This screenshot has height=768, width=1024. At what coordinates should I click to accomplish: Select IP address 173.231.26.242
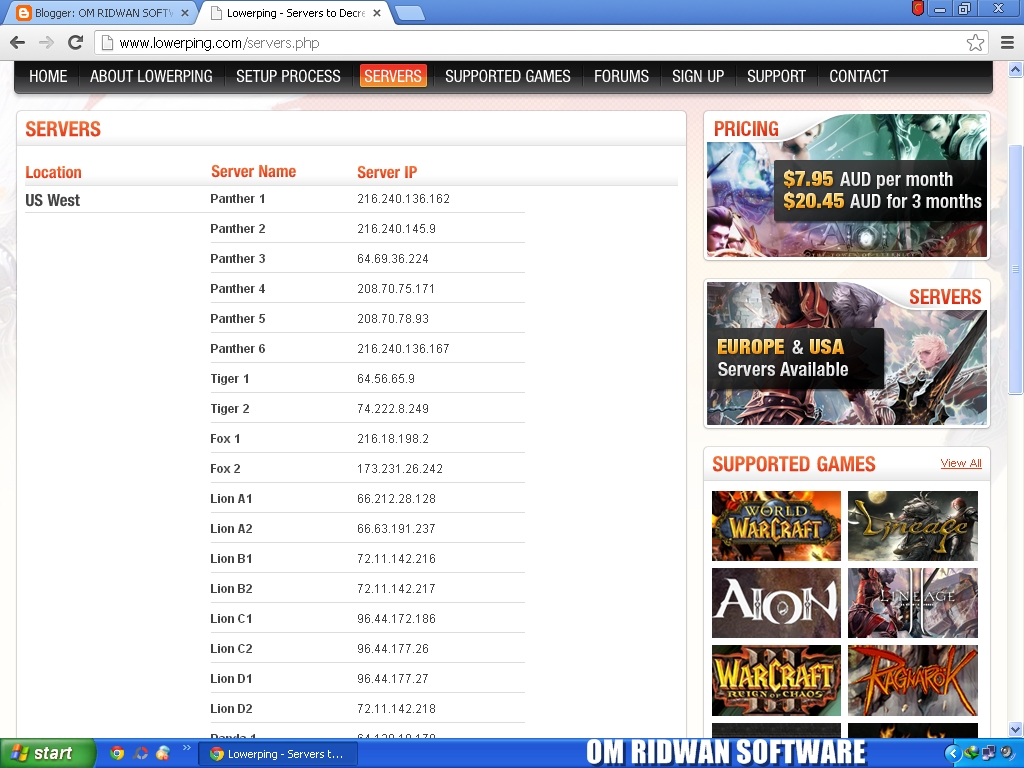(x=400, y=469)
